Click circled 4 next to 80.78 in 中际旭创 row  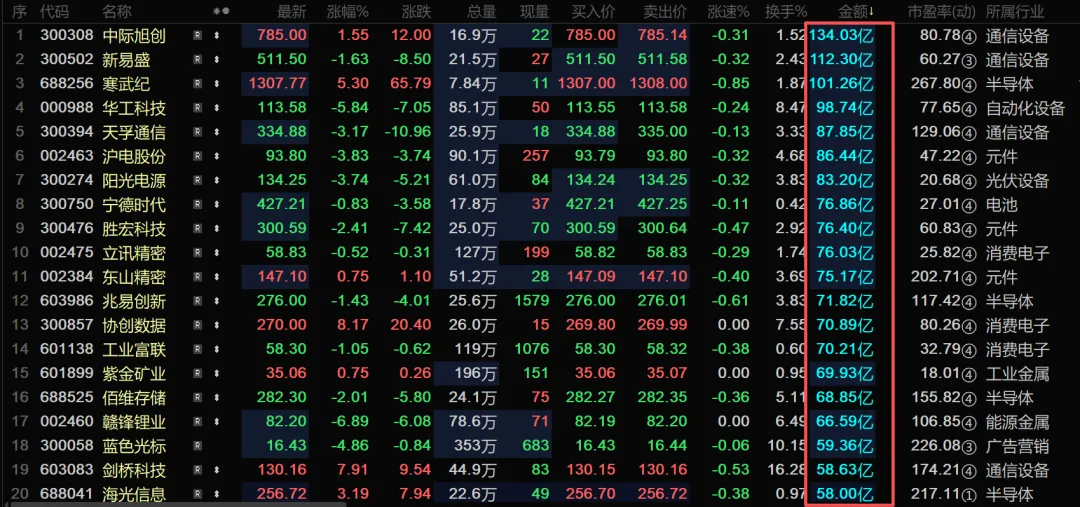pos(970,37)
